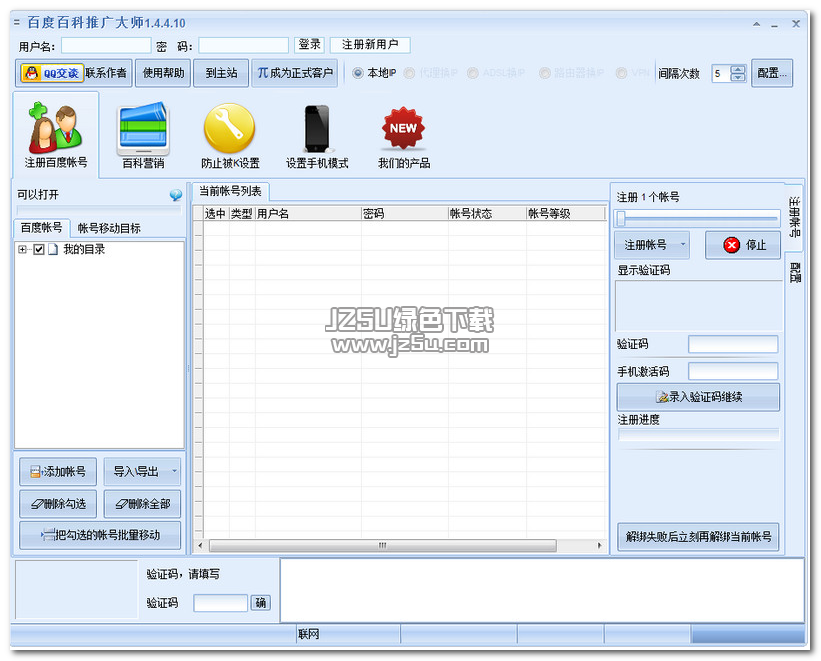Click the 密码 column header

pos(405,214)
